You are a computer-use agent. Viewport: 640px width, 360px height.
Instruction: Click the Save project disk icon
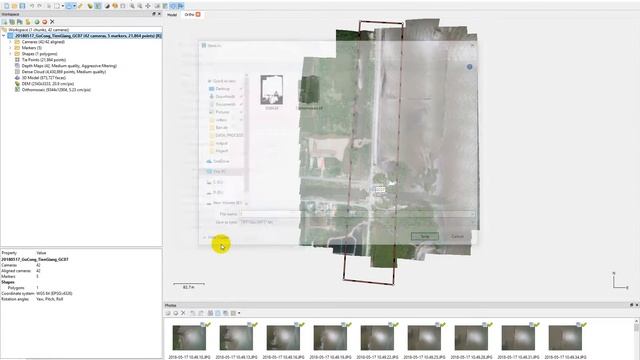click(22, 6)
